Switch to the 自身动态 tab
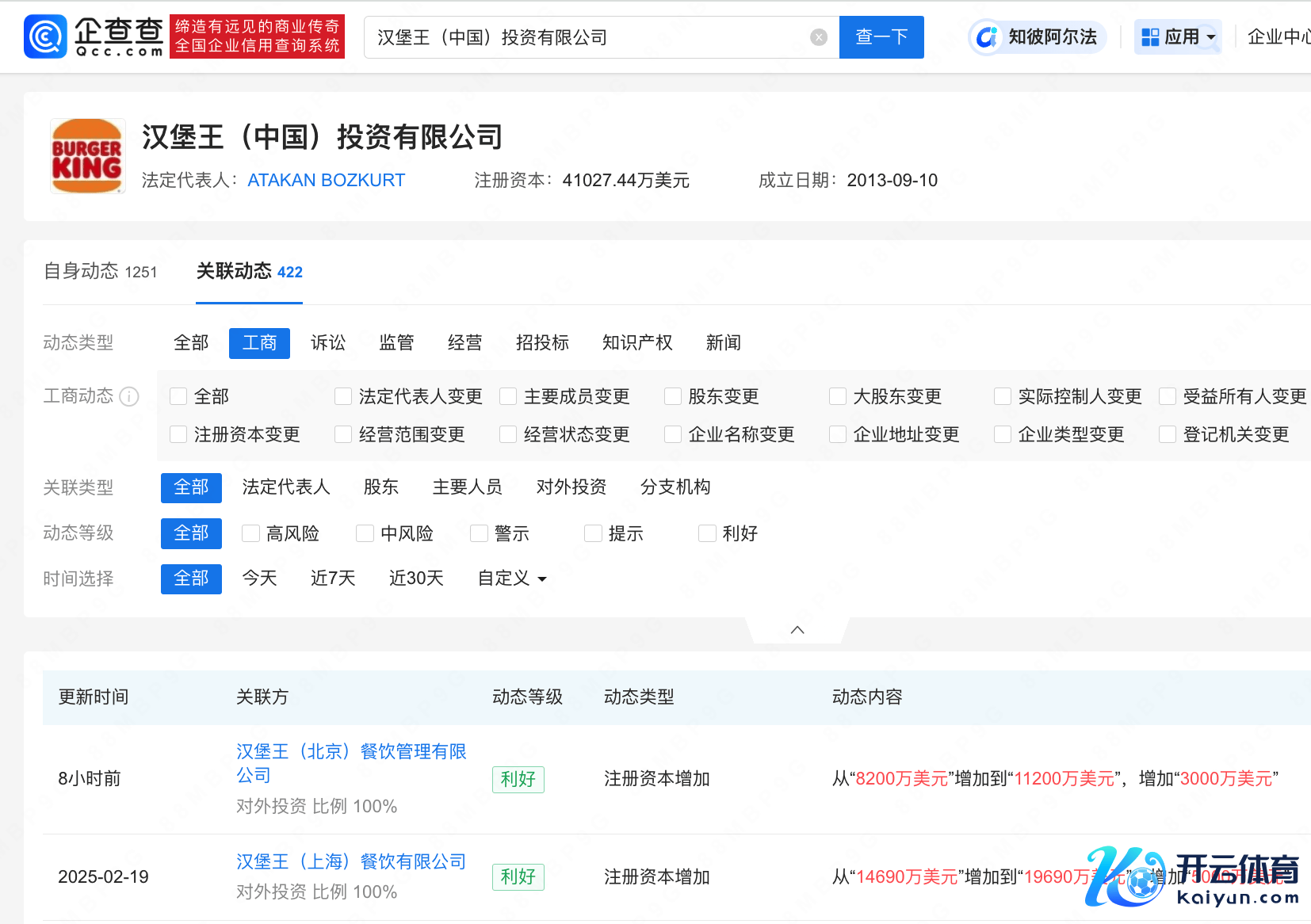 (100, 272)
